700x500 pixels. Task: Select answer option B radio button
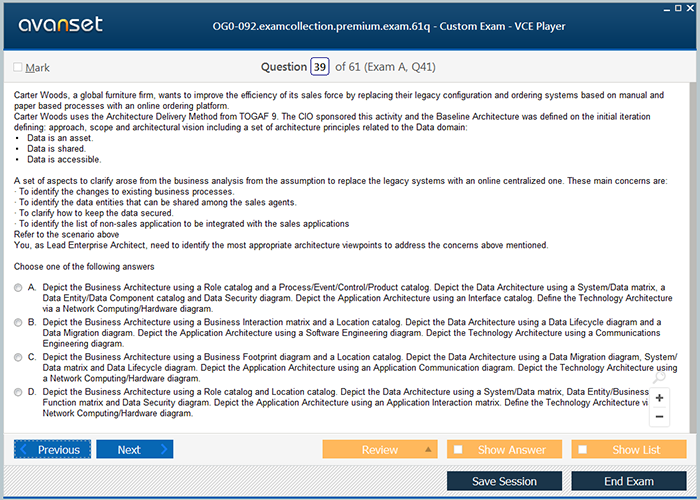point(18,323)
